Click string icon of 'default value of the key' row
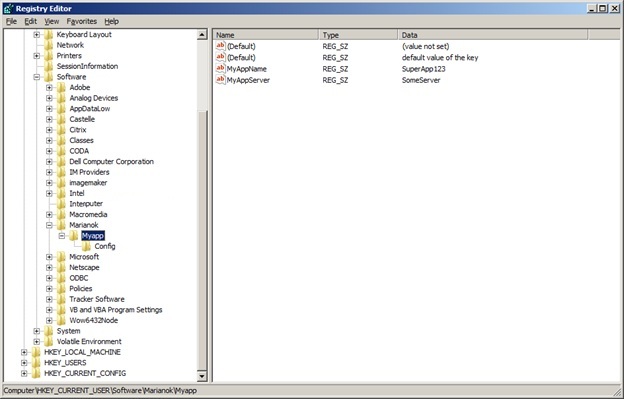 click(x=220, y=57)
